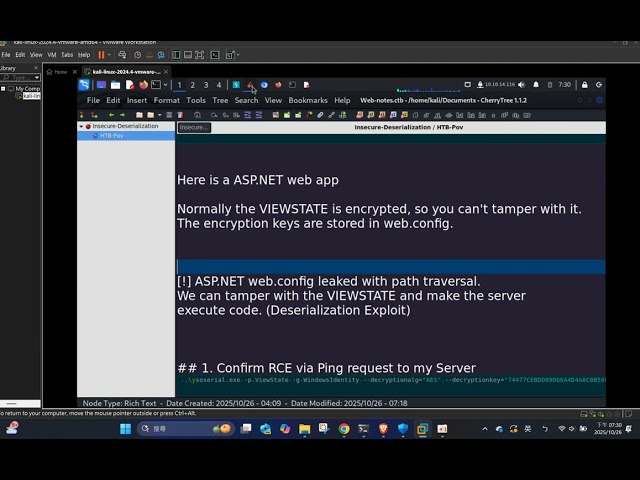Open VMware Tabs menu
Viewport: 640px width, 480px height.
coord(67,55)
